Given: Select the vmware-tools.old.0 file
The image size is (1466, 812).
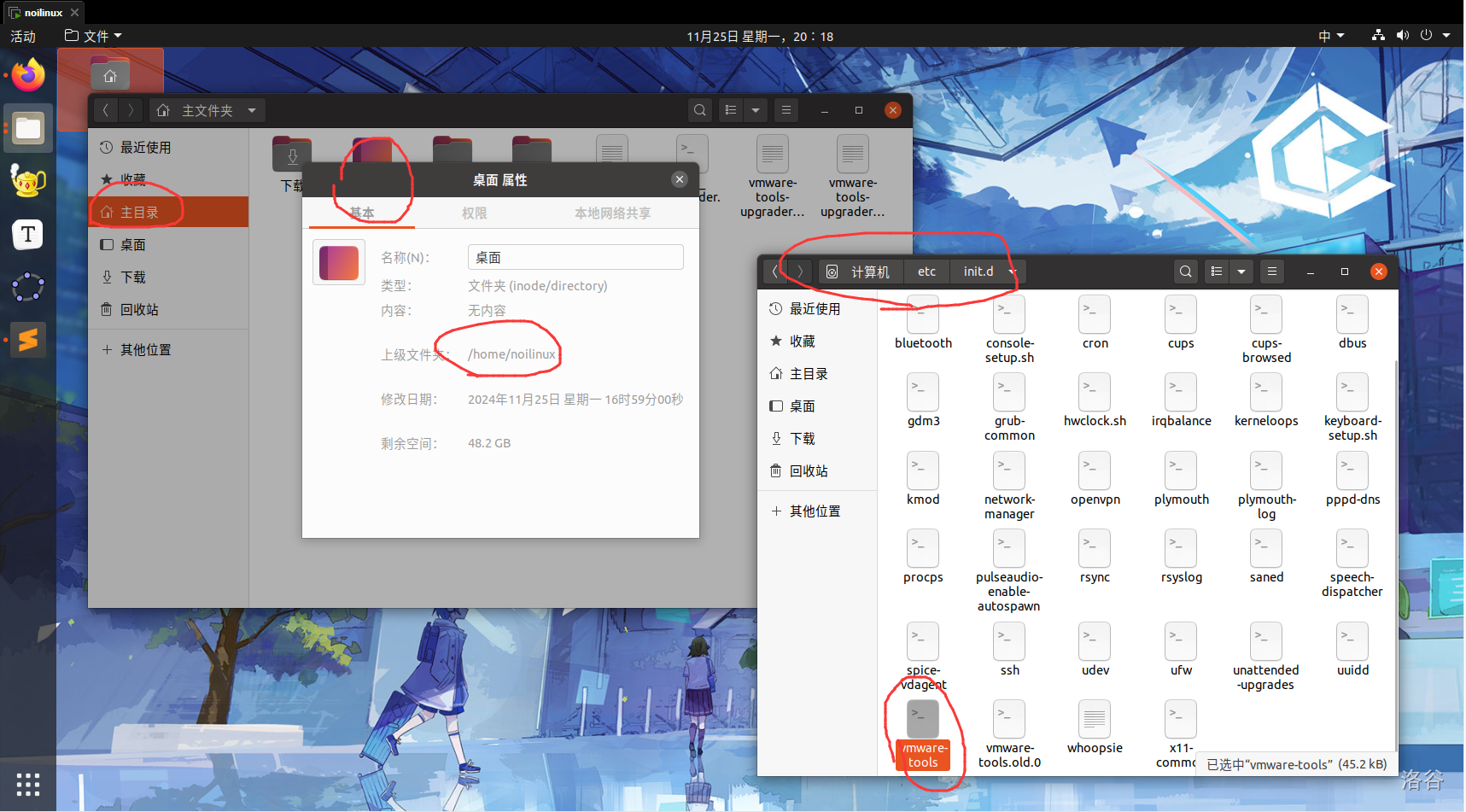Looking at the screenshot, I should tap(1009, 734).
